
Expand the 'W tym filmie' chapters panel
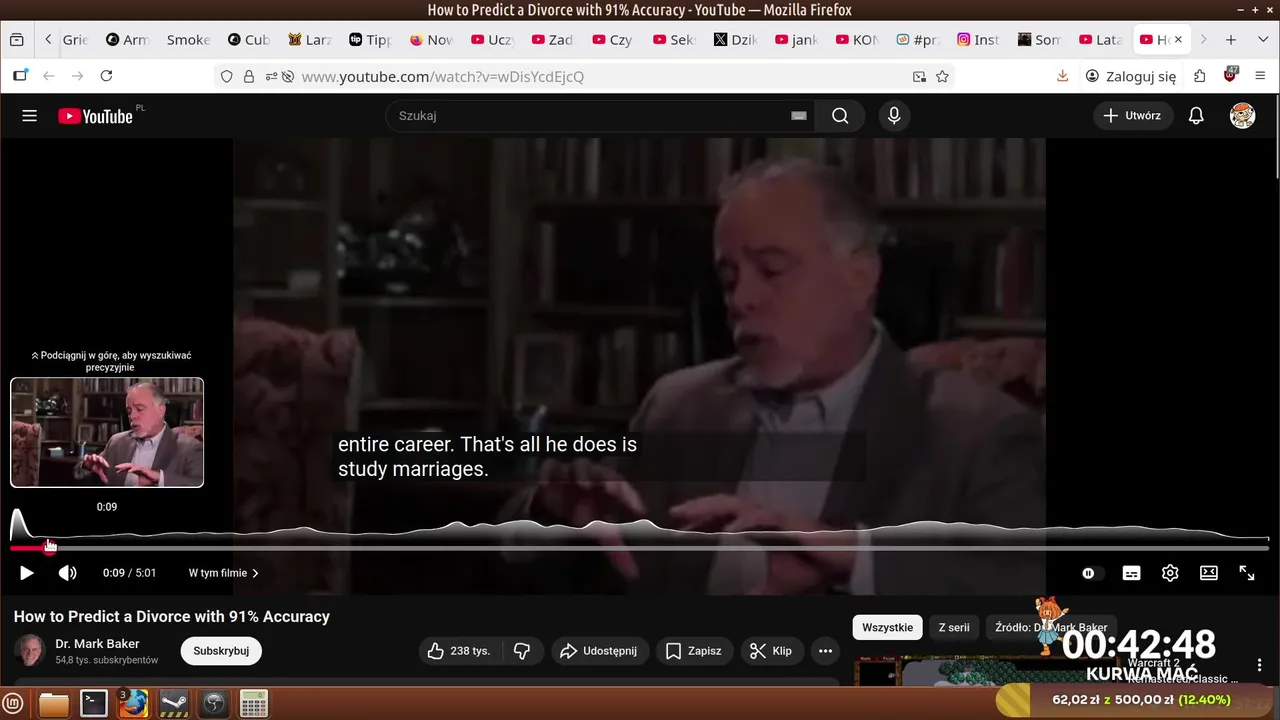tap(224, 573)
